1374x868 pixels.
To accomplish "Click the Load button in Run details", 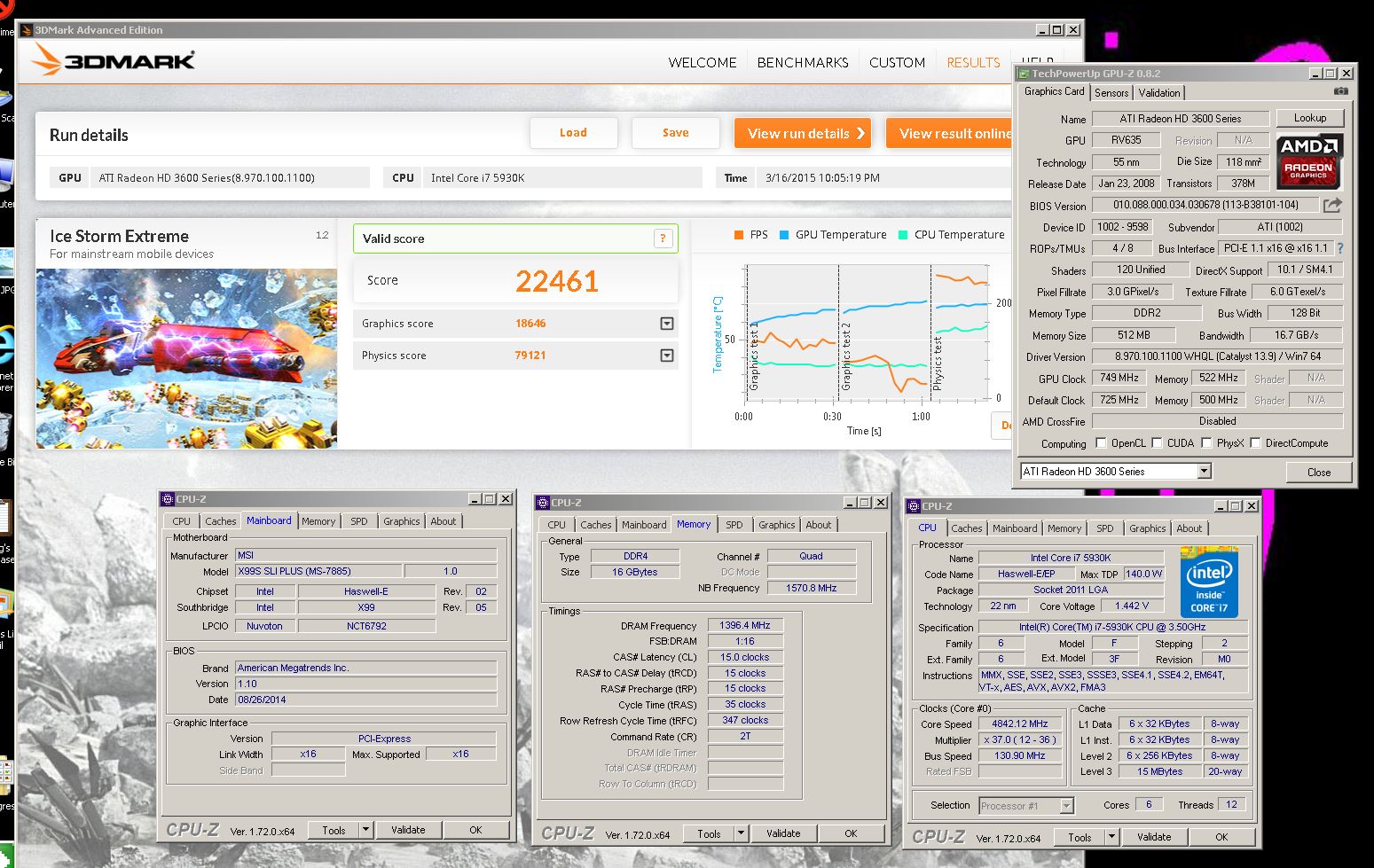I will point(573,133).
